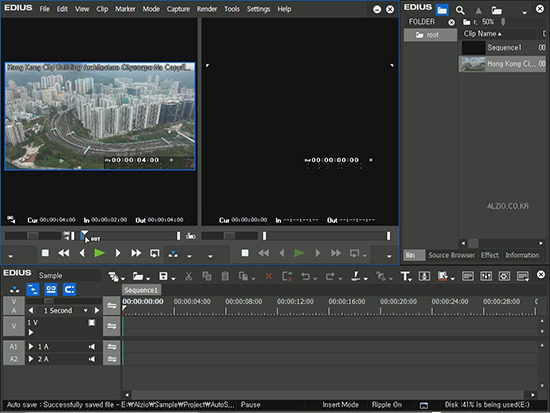Screen dimensions: 550x413
Task: Click the Ripple Delete icon
Action: [x=287, y=277]
